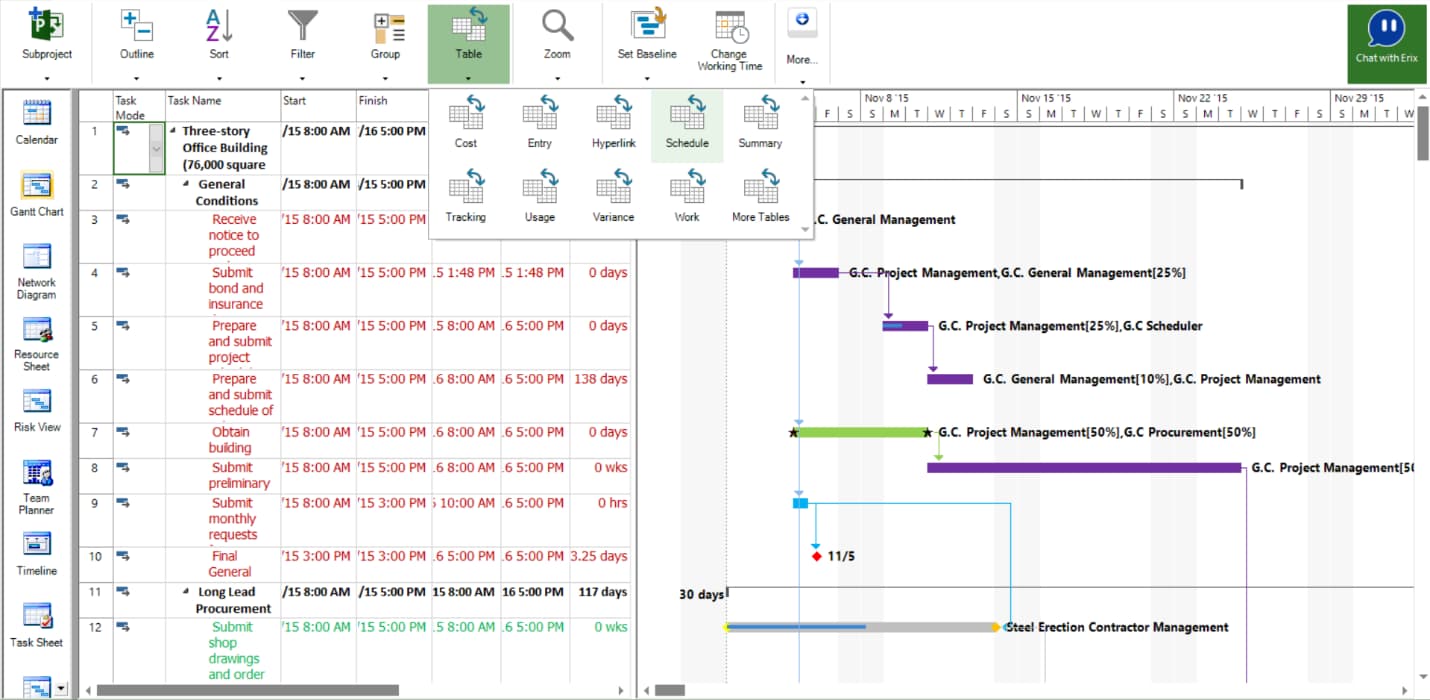Collapse Long Lead Procurement group

point(187,592)
